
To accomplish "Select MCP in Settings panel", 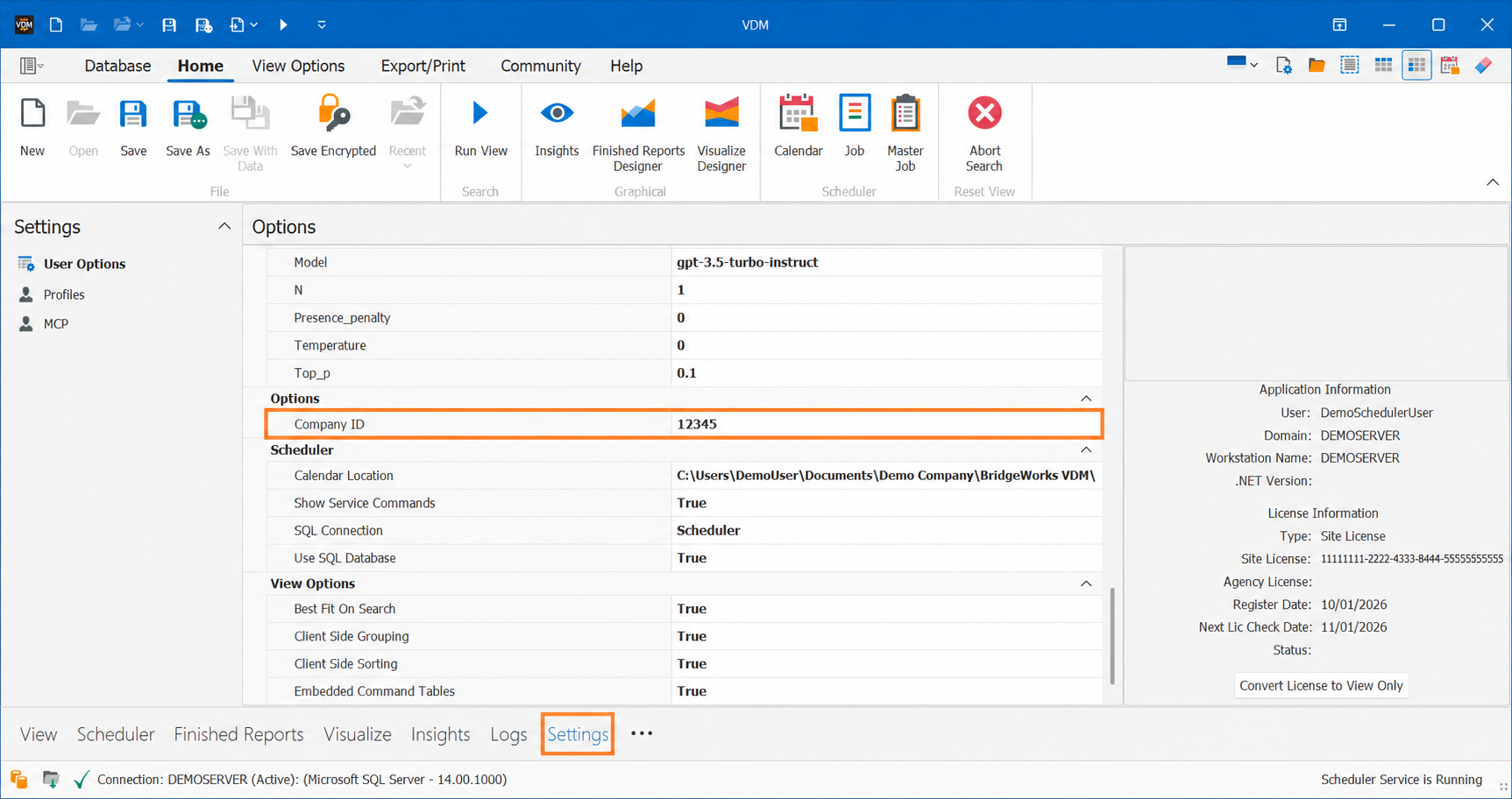I will pyautogui.click(x=55, y=323).
